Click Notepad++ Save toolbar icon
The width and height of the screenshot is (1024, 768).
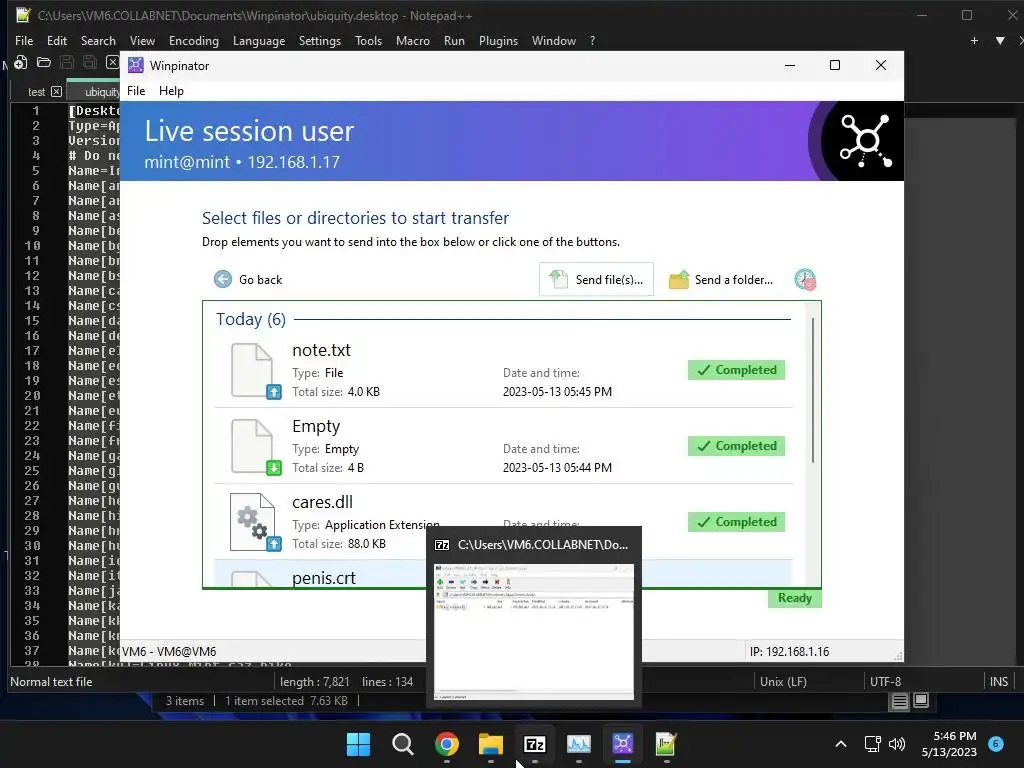coord(67,62)
